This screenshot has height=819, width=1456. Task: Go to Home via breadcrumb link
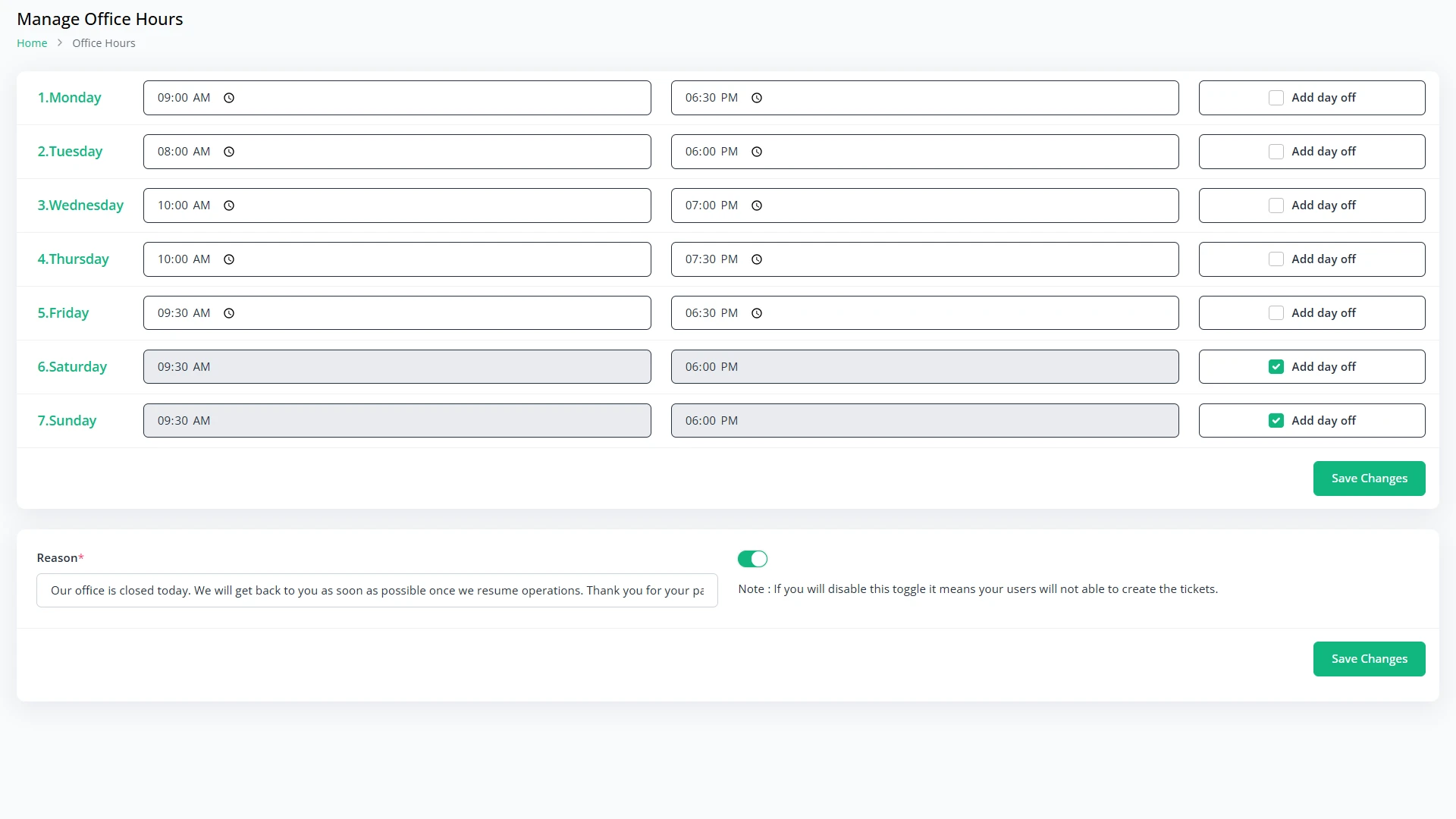32,43
